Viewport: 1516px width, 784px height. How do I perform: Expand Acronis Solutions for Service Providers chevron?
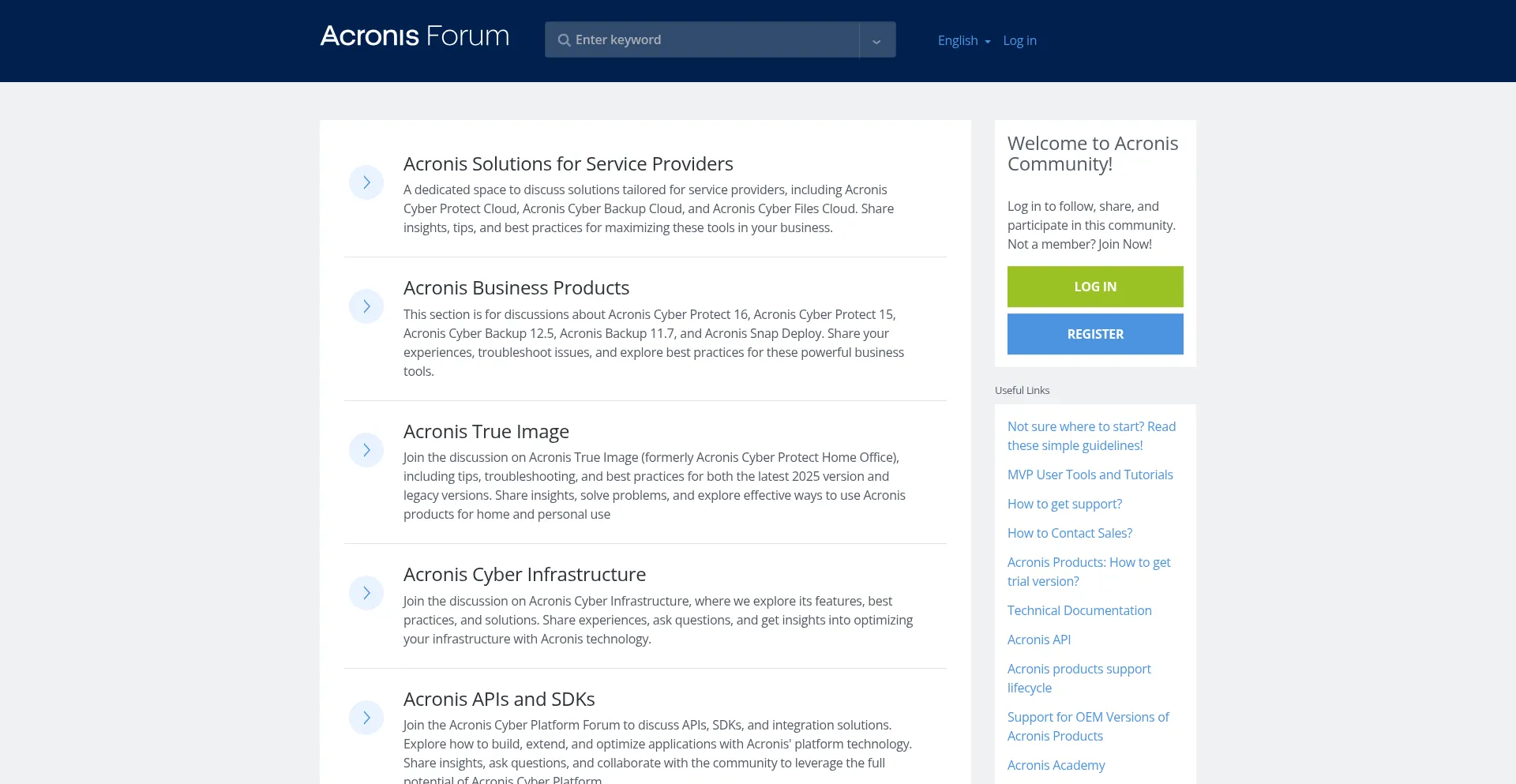point(366,182)
